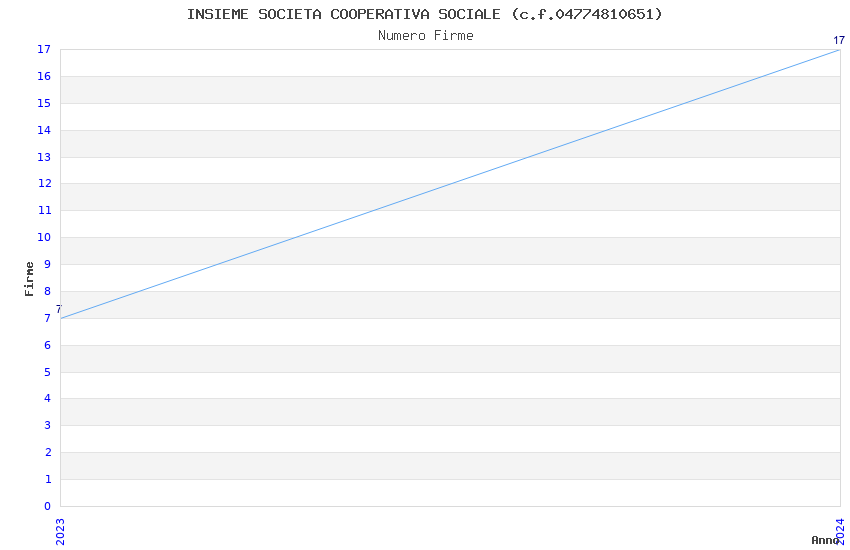Click the data label 17 at line end

[839, 40]
